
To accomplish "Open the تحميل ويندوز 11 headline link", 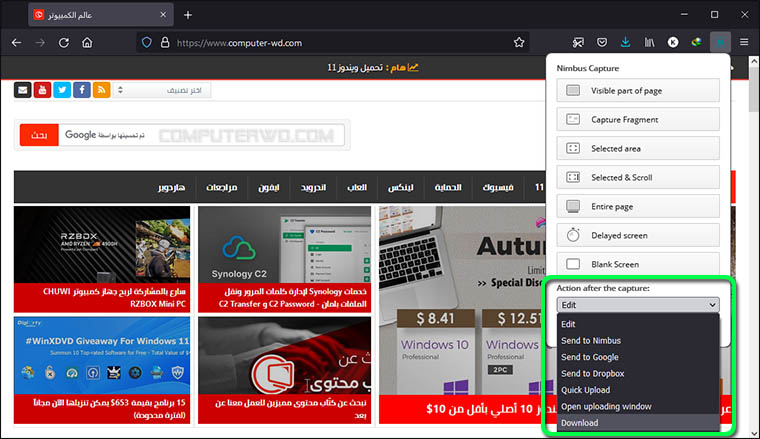I will [x=355, y=68].
